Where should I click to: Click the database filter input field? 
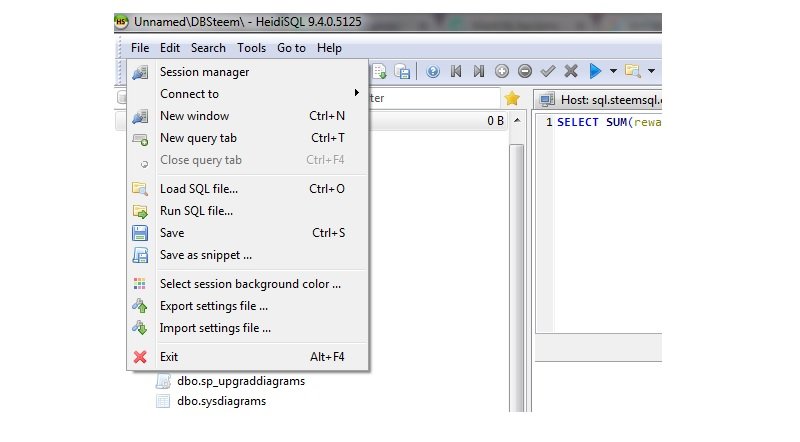[434, 98]
